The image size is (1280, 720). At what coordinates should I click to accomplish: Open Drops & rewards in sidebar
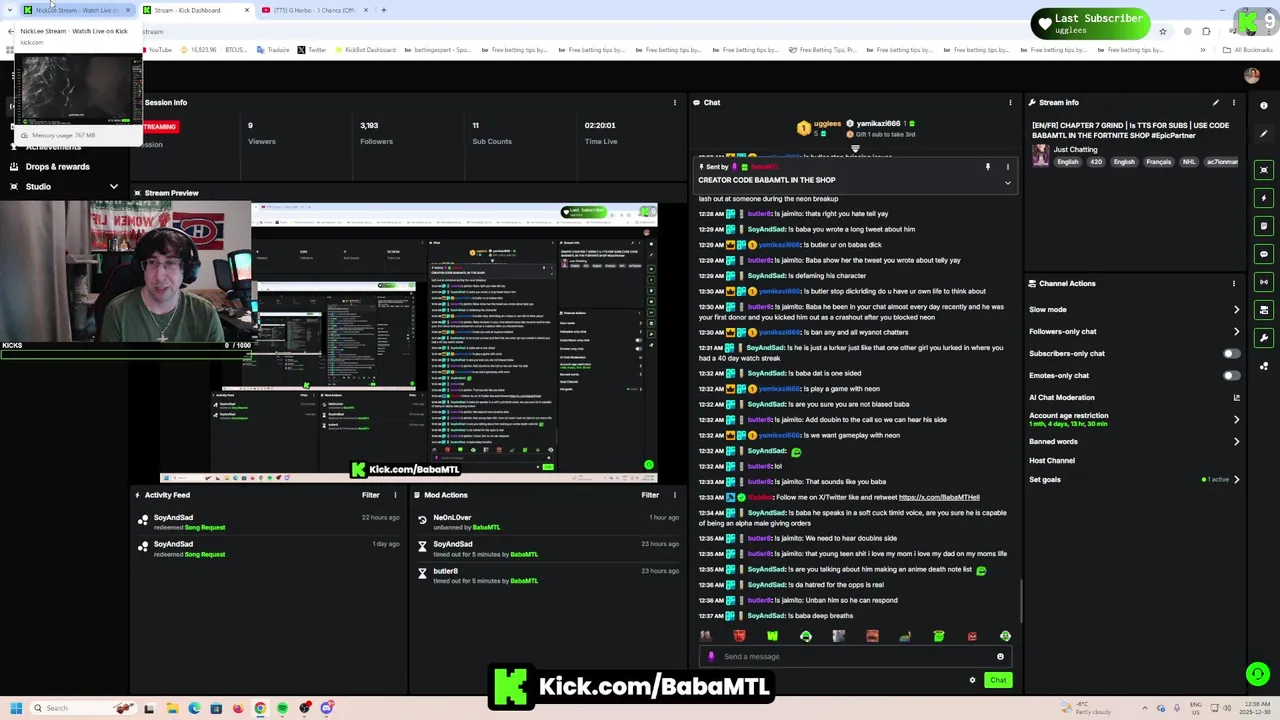[x=58, y=167]
